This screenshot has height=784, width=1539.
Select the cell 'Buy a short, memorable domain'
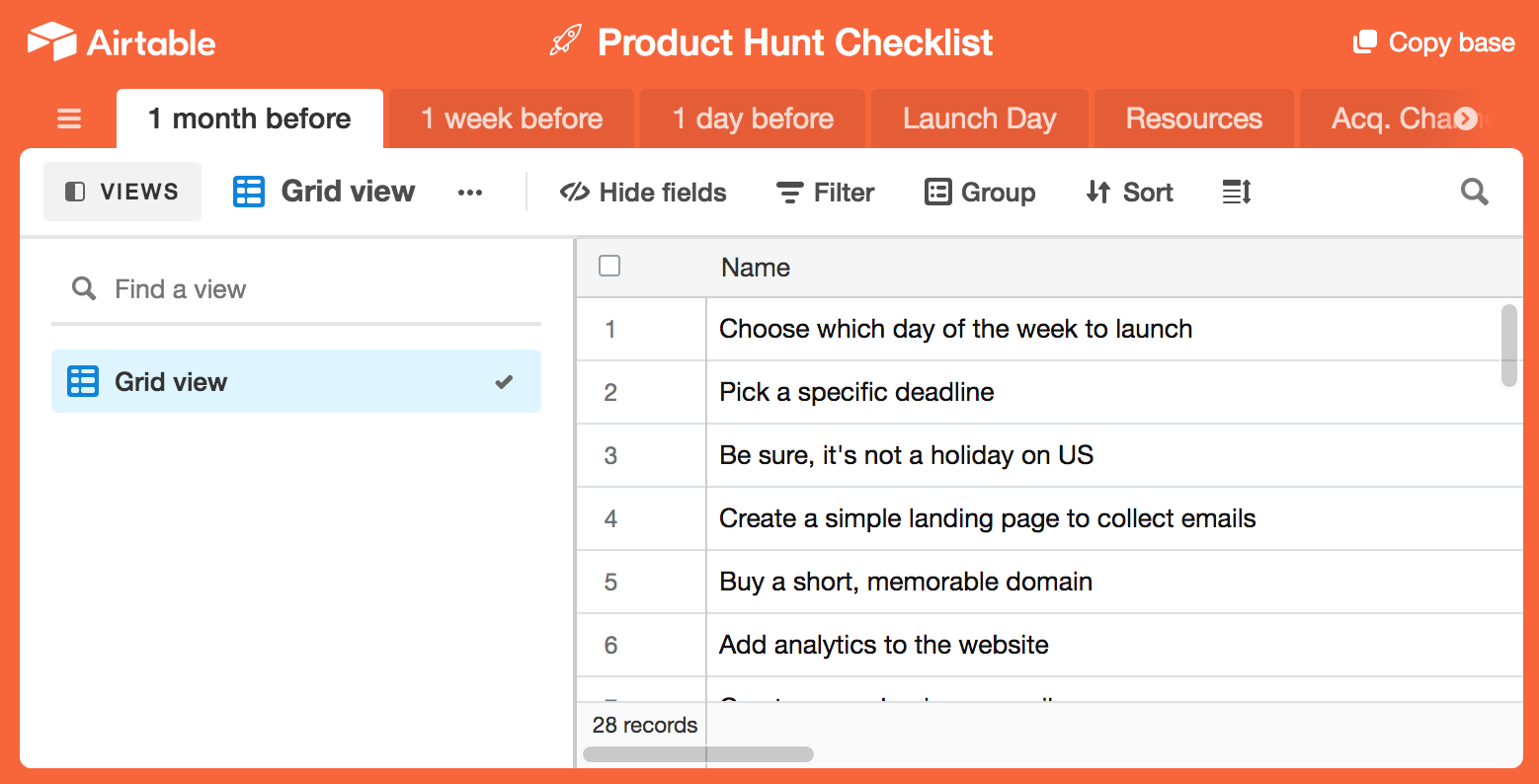pyautogui.click(x=1114, y=582)
